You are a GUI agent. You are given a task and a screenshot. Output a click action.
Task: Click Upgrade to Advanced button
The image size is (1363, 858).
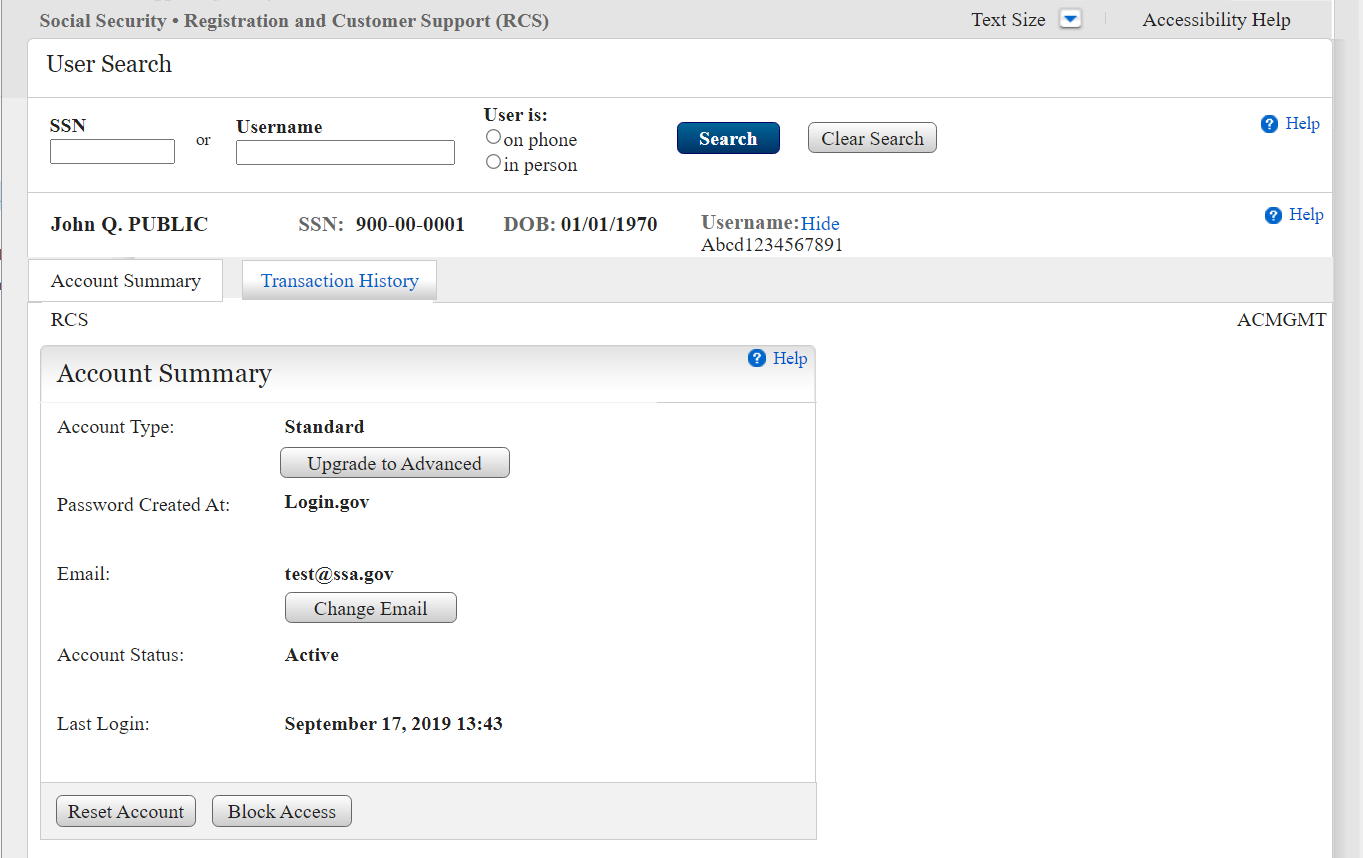[x=395, y=463]
